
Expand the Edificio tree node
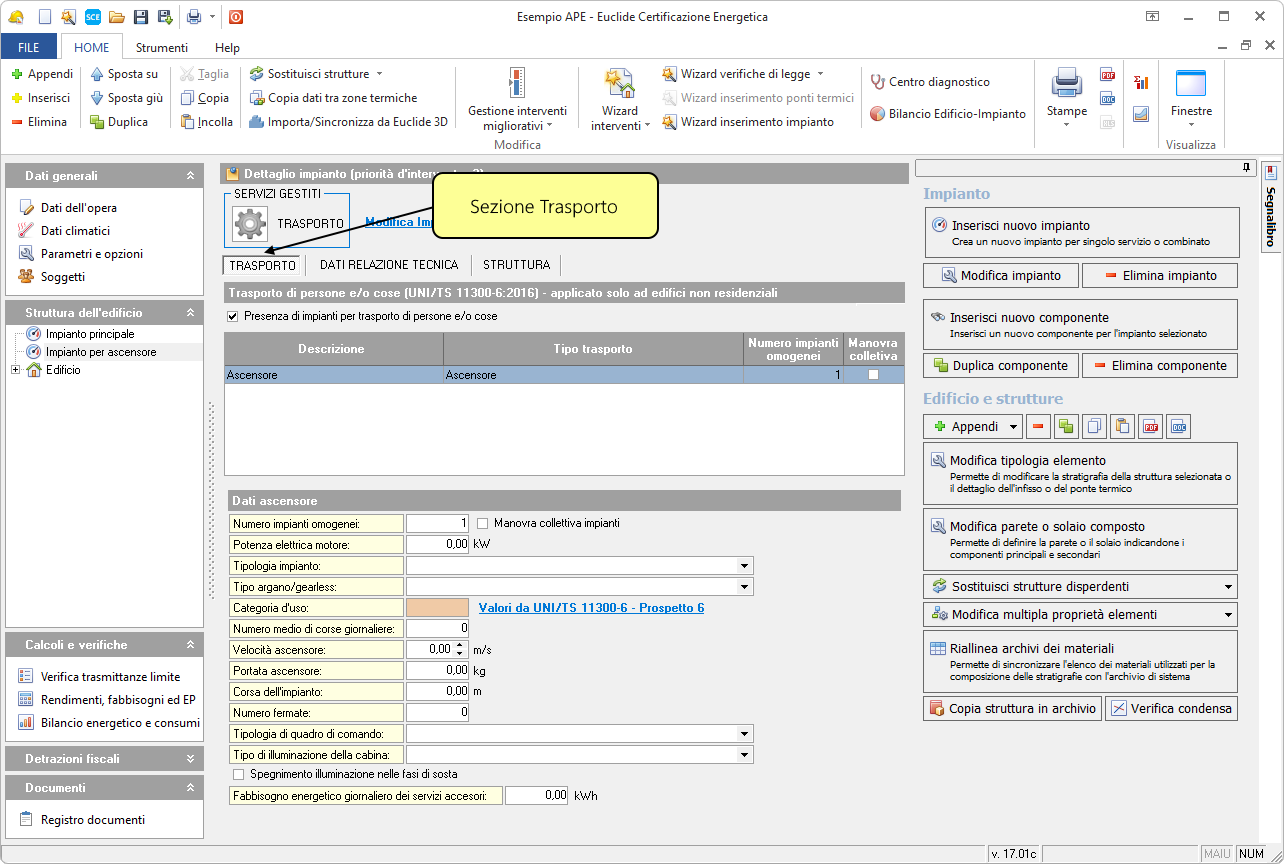click(15, 370)
